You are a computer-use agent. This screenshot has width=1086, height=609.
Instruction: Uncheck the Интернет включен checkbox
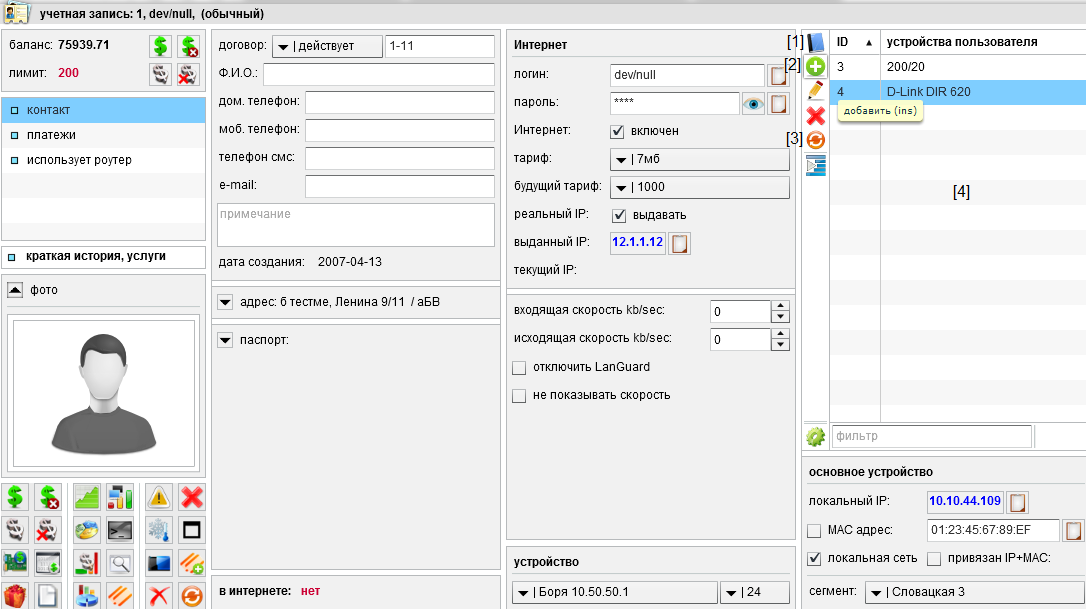[x=617, y=131]
